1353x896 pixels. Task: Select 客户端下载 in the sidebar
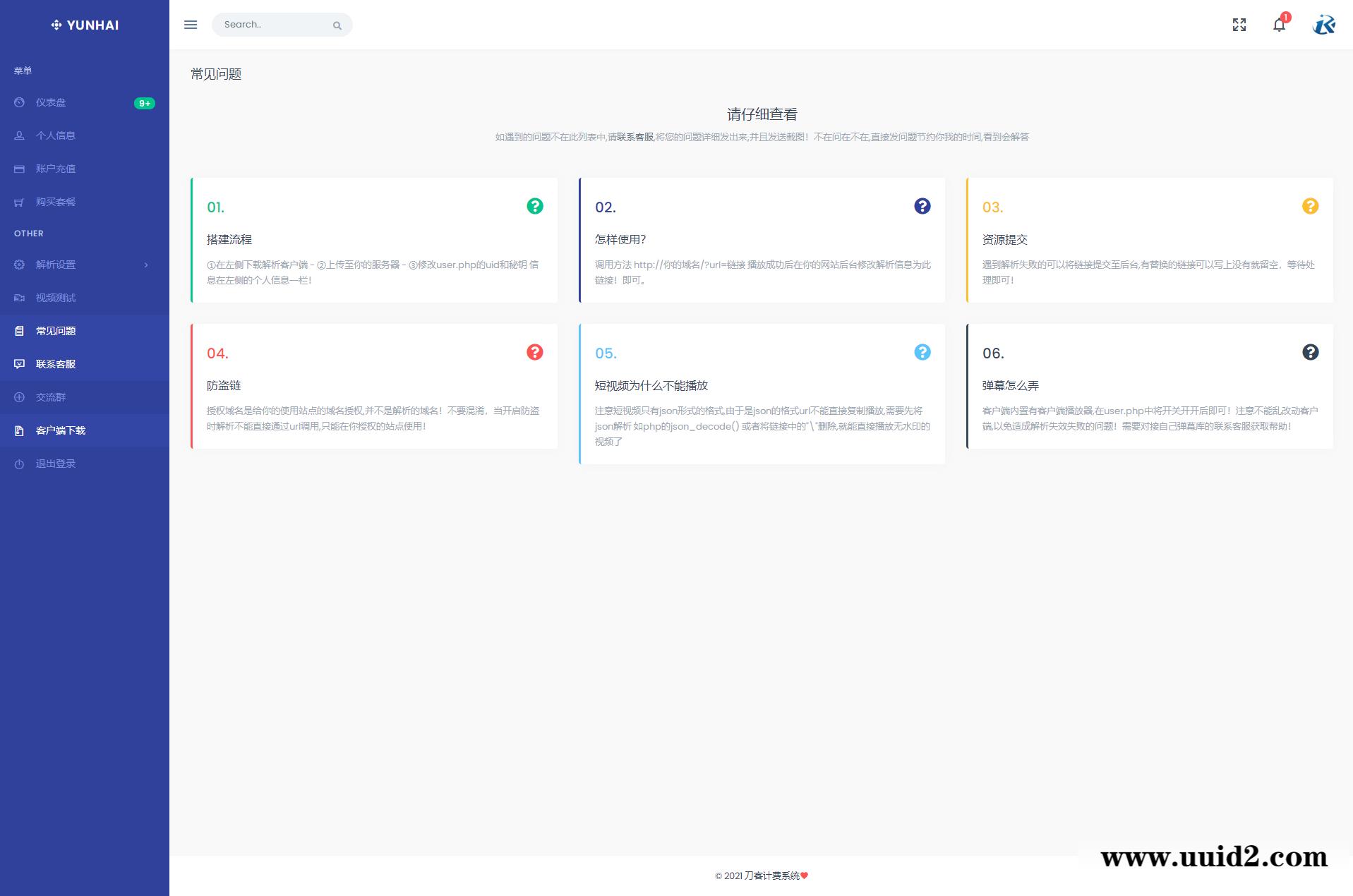[61, 430]
